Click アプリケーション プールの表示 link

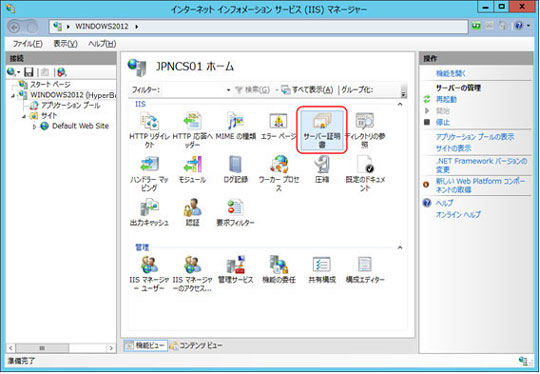pyautogui.click(x=475, y=137)
